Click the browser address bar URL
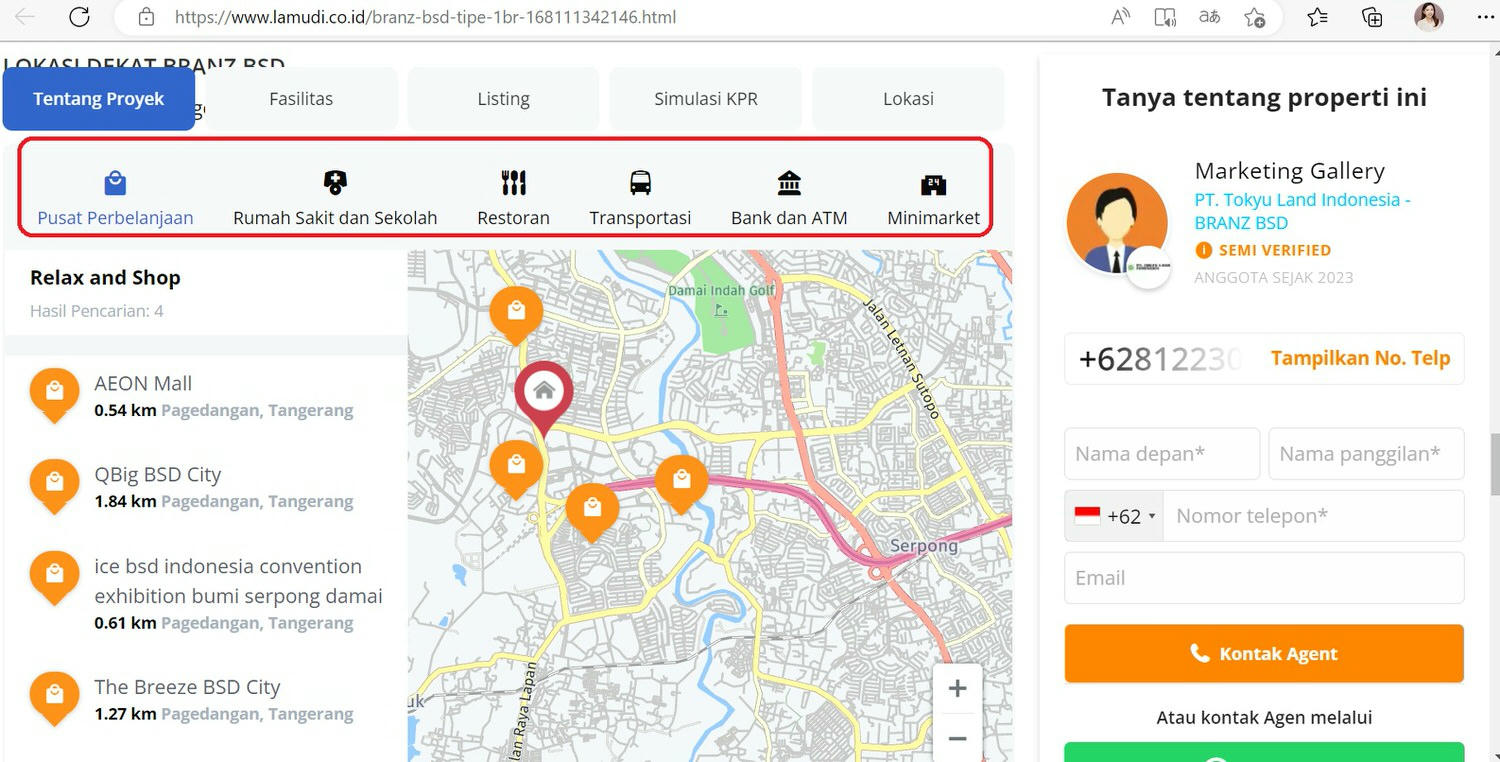Viewport: 1500px width, 762px height. [425, 17]
